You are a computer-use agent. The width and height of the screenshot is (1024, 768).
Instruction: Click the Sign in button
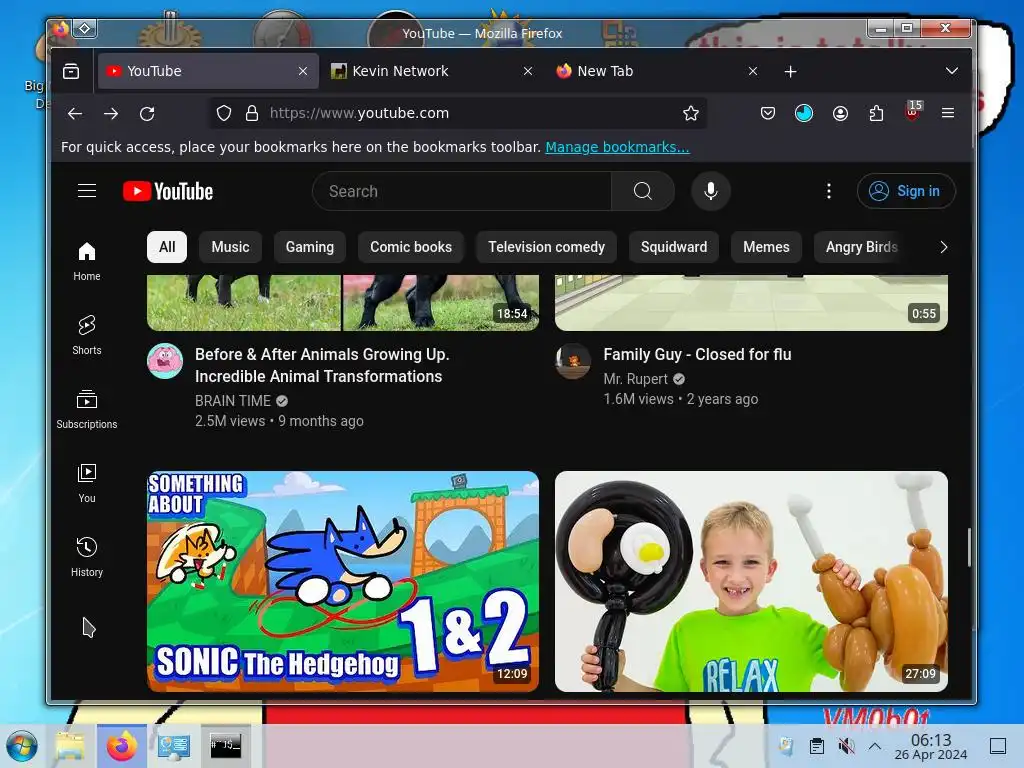906,191
